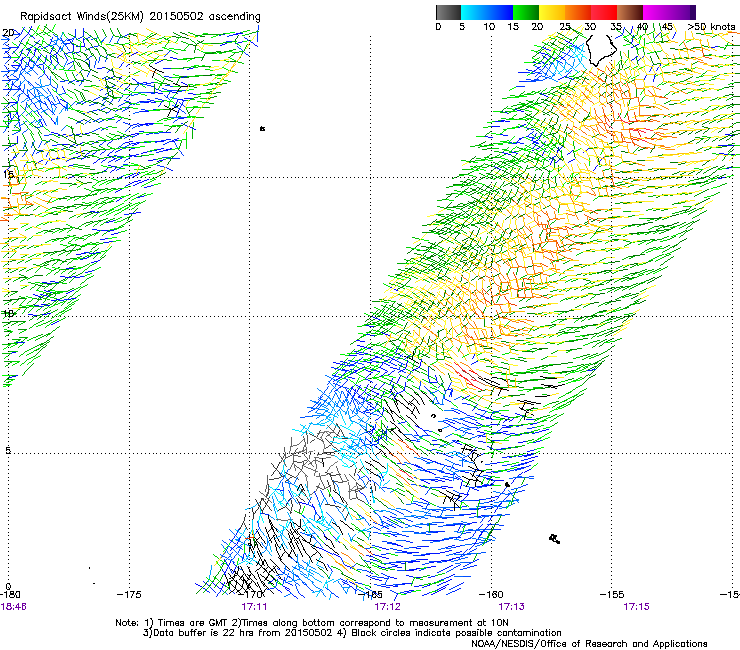Click the latitude label '5'

(8, 450)
